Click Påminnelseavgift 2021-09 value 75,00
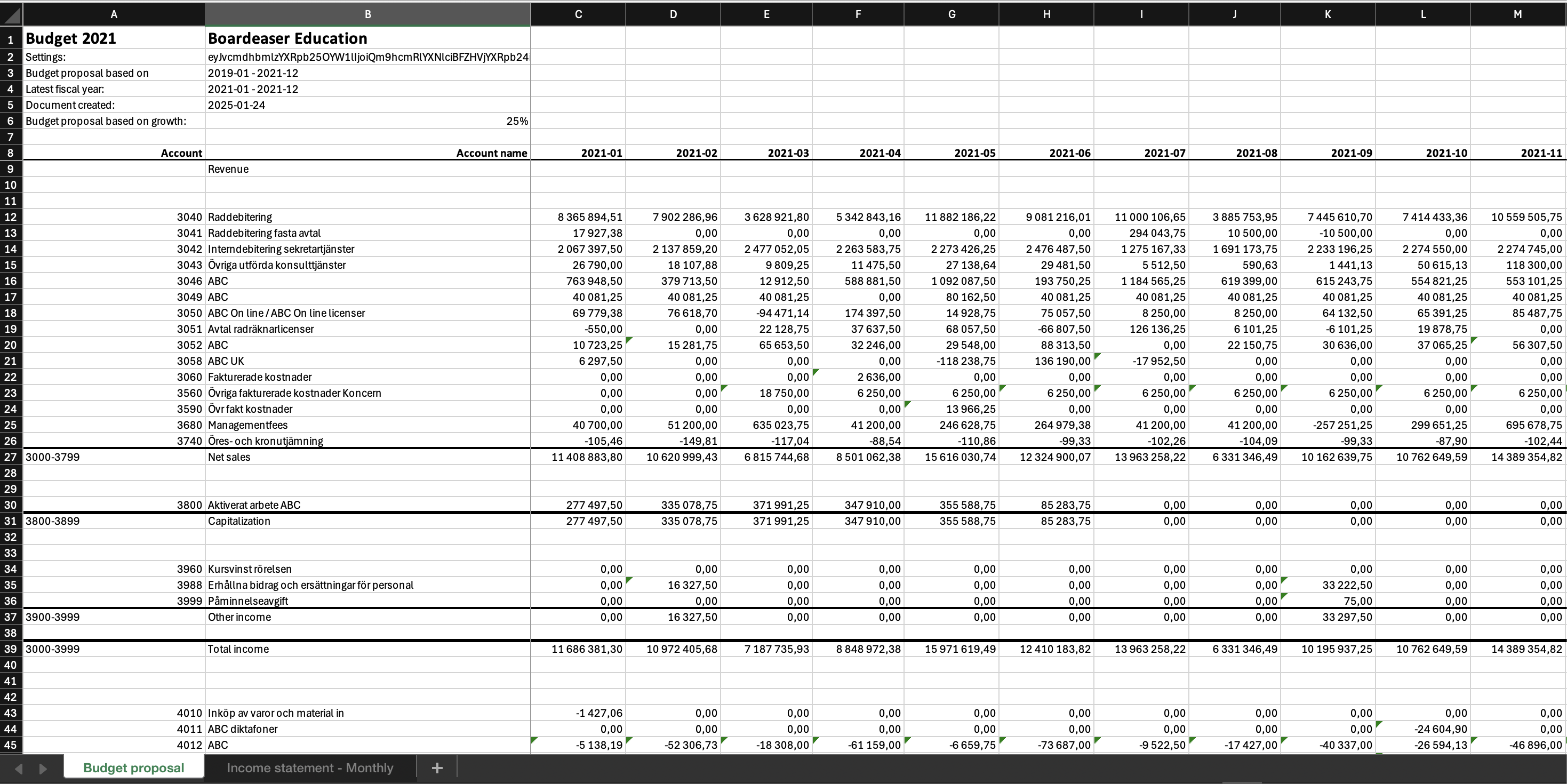This screenshot has width=1567, height=784. 1328,601
